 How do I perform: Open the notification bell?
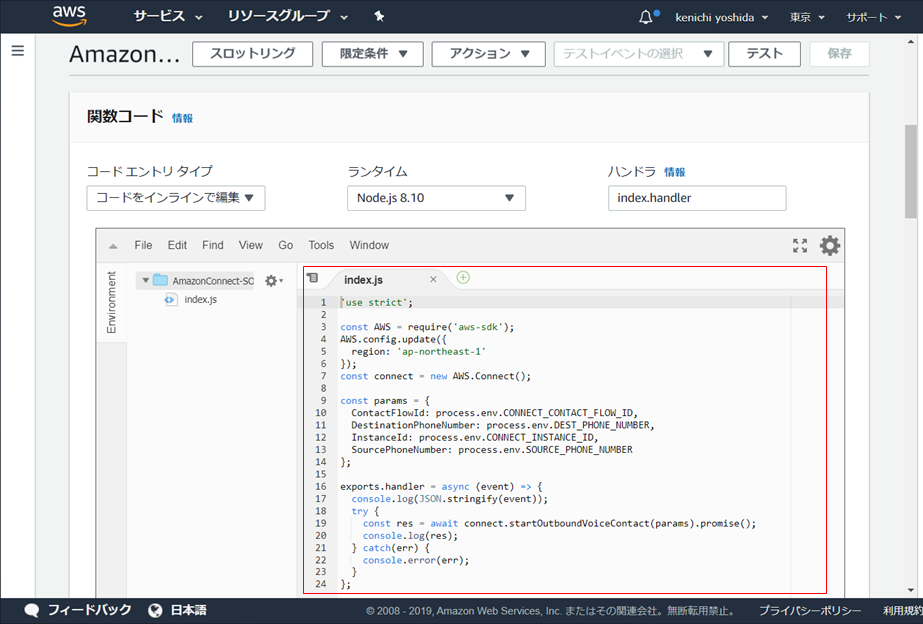[646, 16]
